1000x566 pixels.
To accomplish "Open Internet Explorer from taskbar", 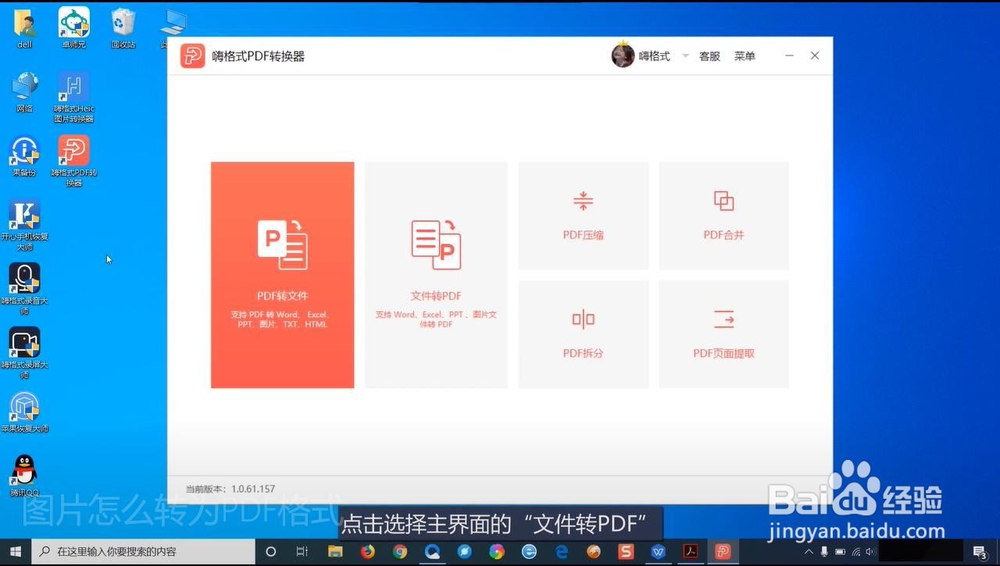I will point(529,551).
